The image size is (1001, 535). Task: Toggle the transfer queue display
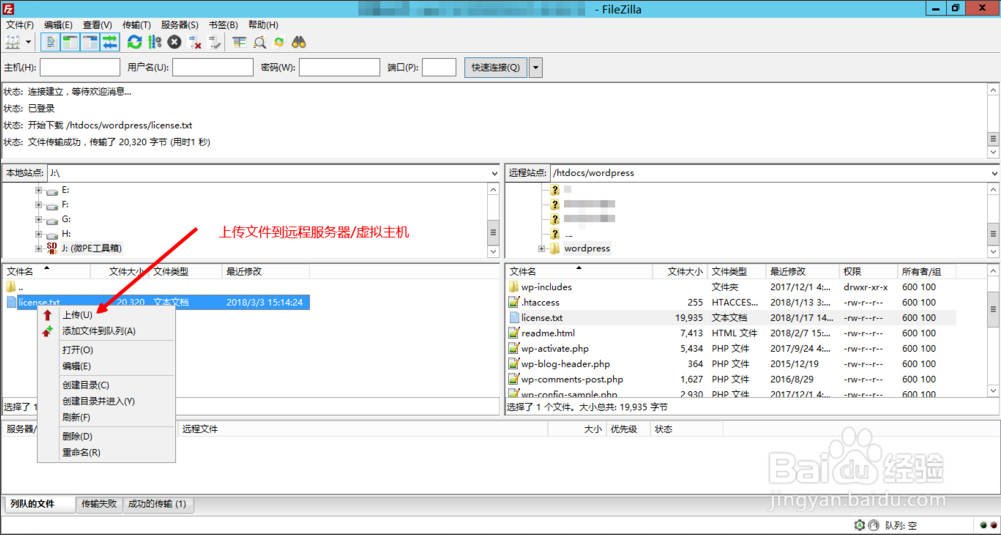pyautogui.click(x=110, y=42)
